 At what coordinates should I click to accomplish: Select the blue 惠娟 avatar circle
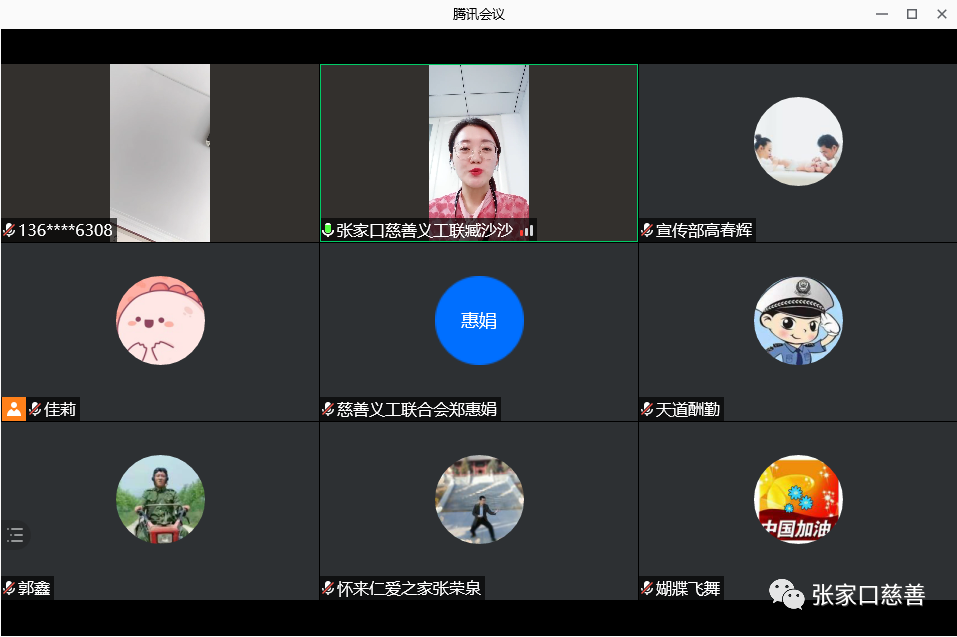coord(479,320)
